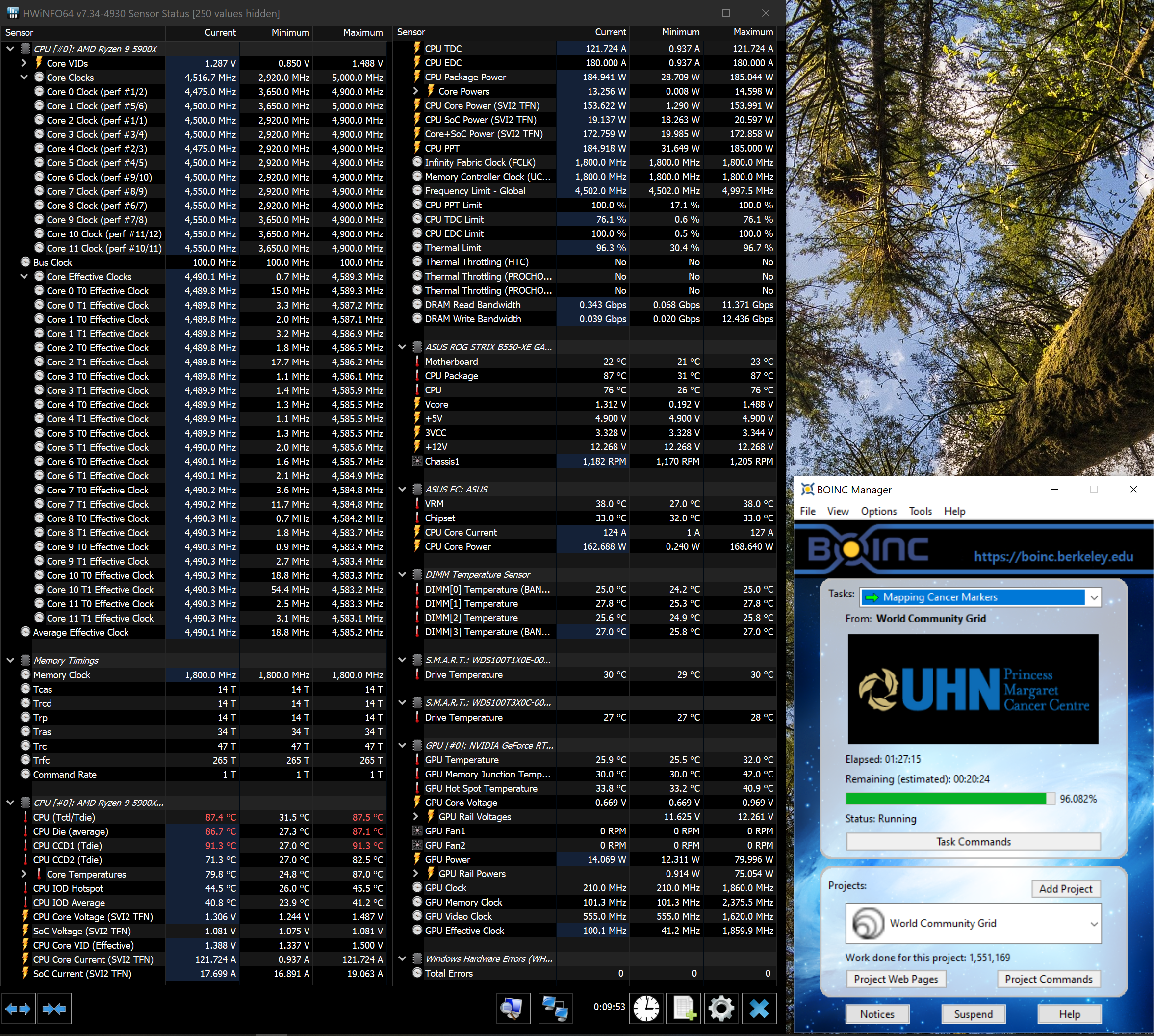Click the GPU Power lightning icon
1154x1036 pixels.
[417, 859]
